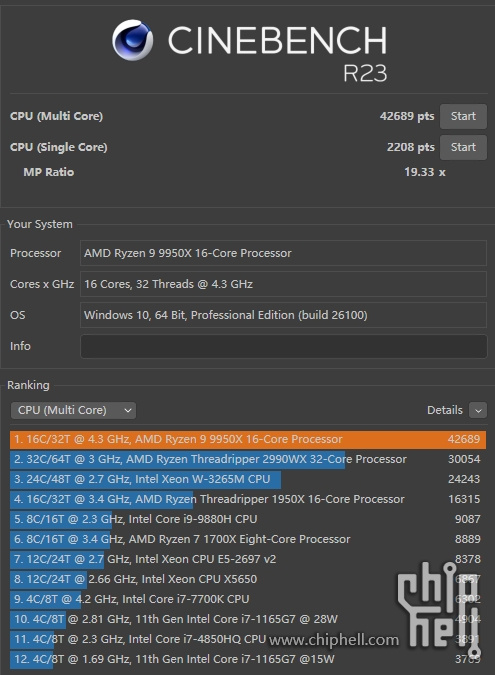This screenshot has height=675, width=495.
Task: Click the 9087 score in ranking
Action: click(x=467, y=519)
